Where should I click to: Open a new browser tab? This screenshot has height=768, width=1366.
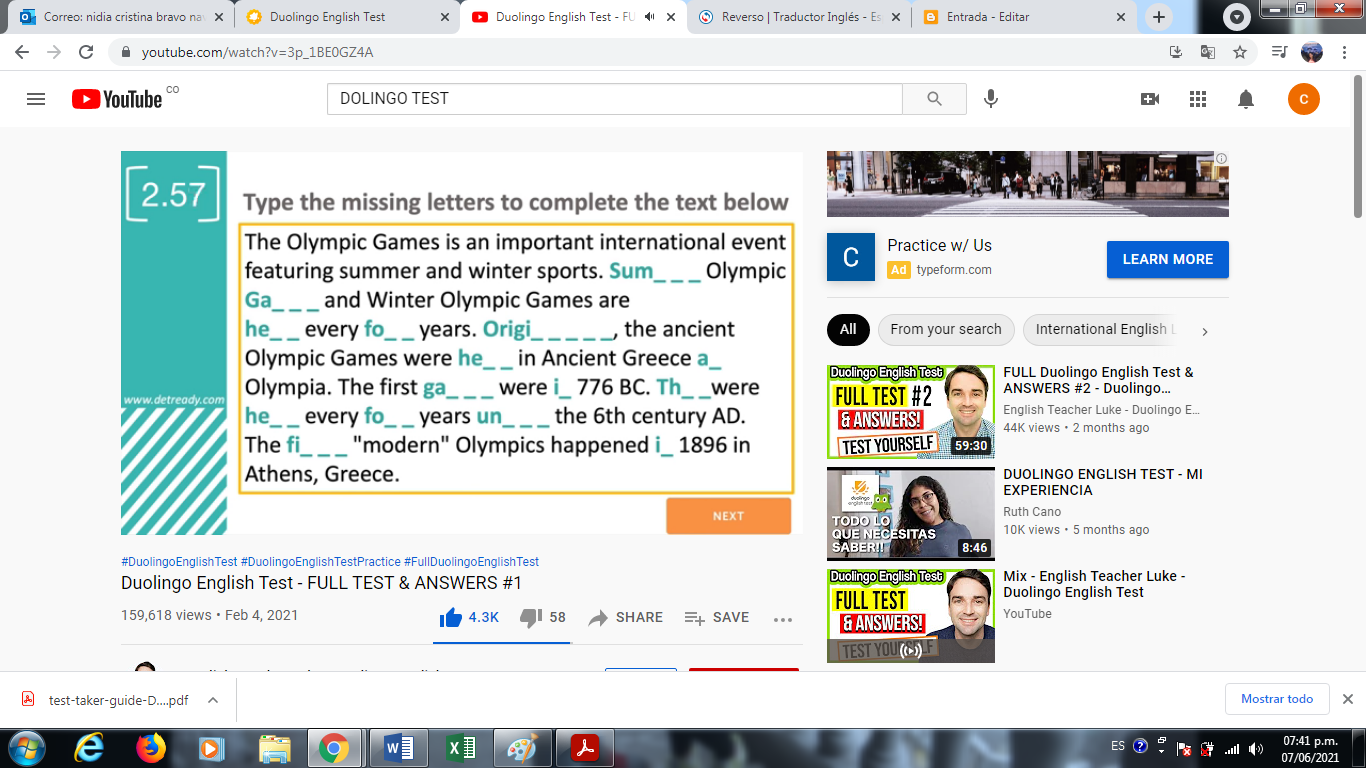(x=1159, y=17)
